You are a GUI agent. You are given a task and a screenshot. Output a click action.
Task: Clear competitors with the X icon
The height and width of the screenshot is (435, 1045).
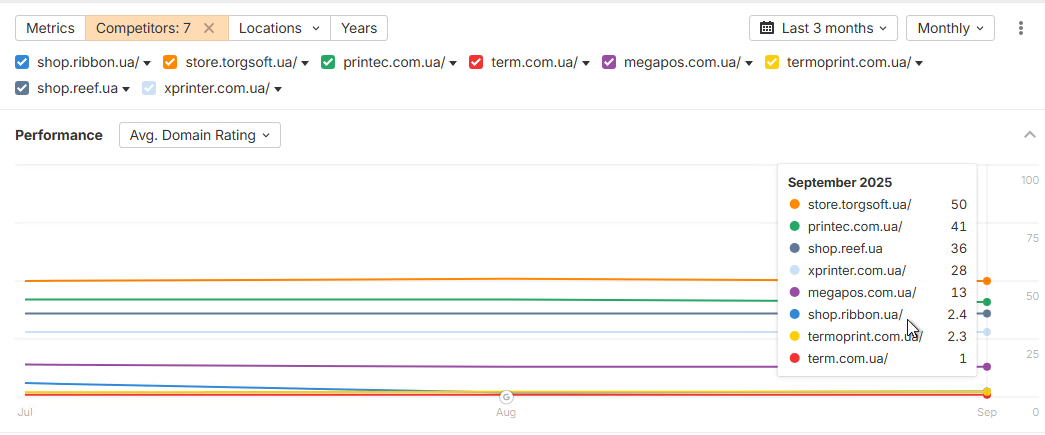pos(209,28)
